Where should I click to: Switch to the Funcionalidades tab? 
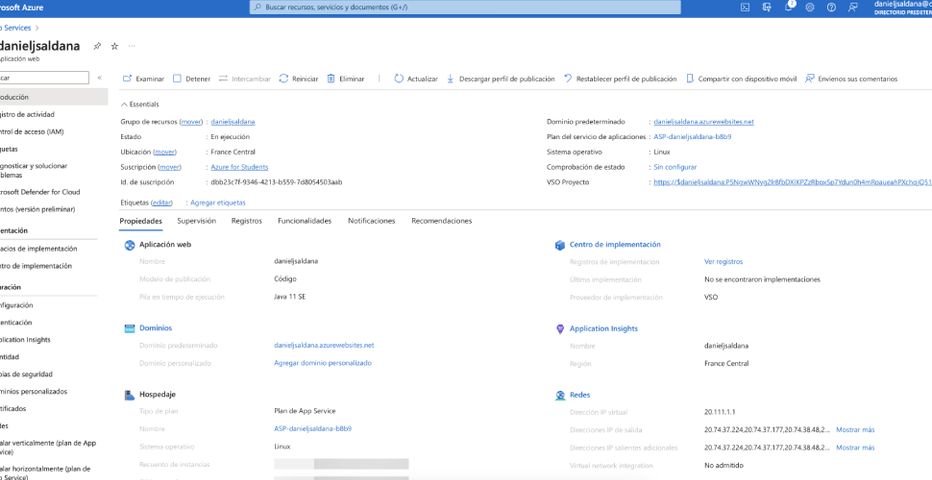coord(304,221)
